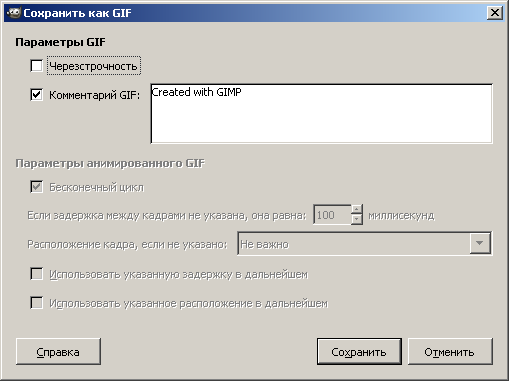Click the frame delay field showing 100
This screenshot has height=381, width=509.
coord(332,215)
